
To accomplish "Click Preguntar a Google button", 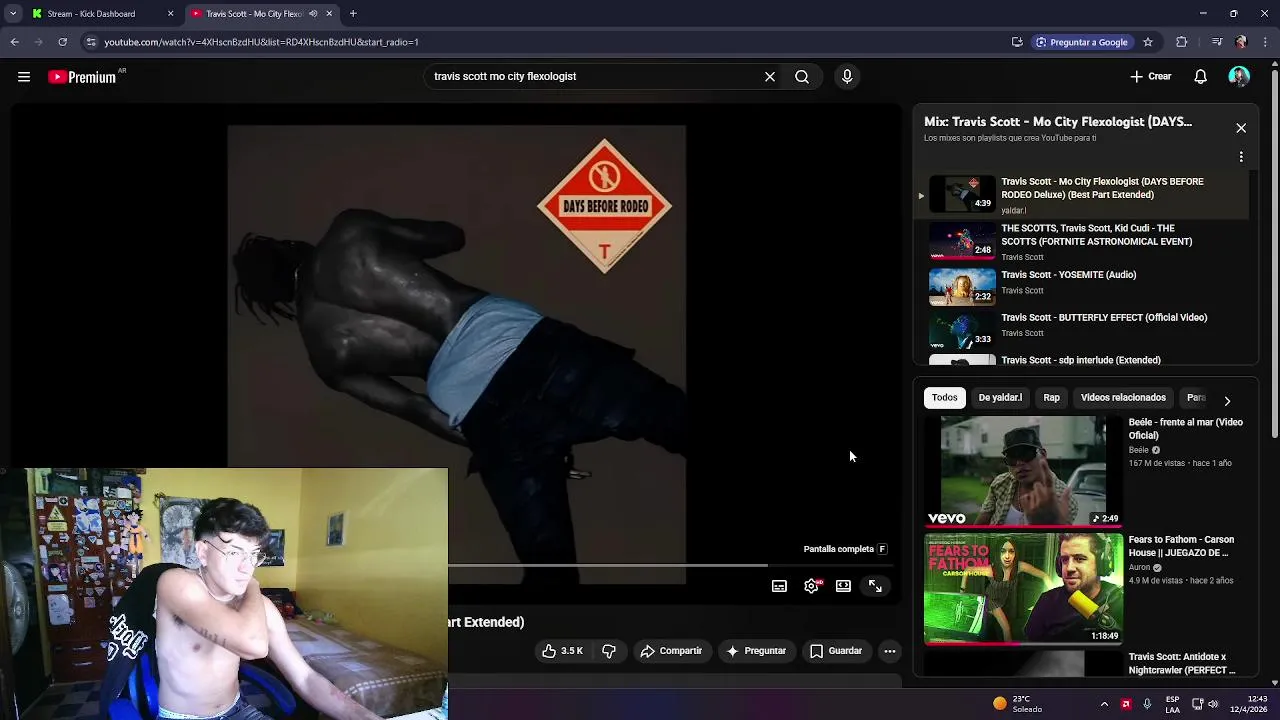I will (1082, 42).
